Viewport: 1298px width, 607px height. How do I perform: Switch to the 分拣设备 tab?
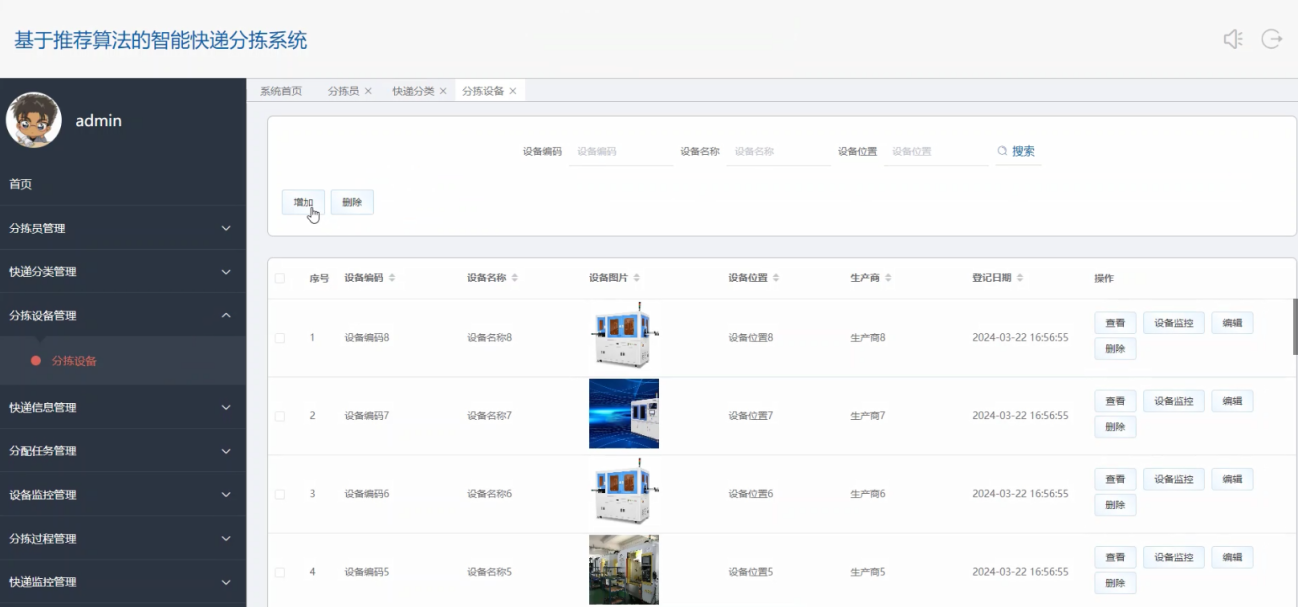[x=483, y=91]
